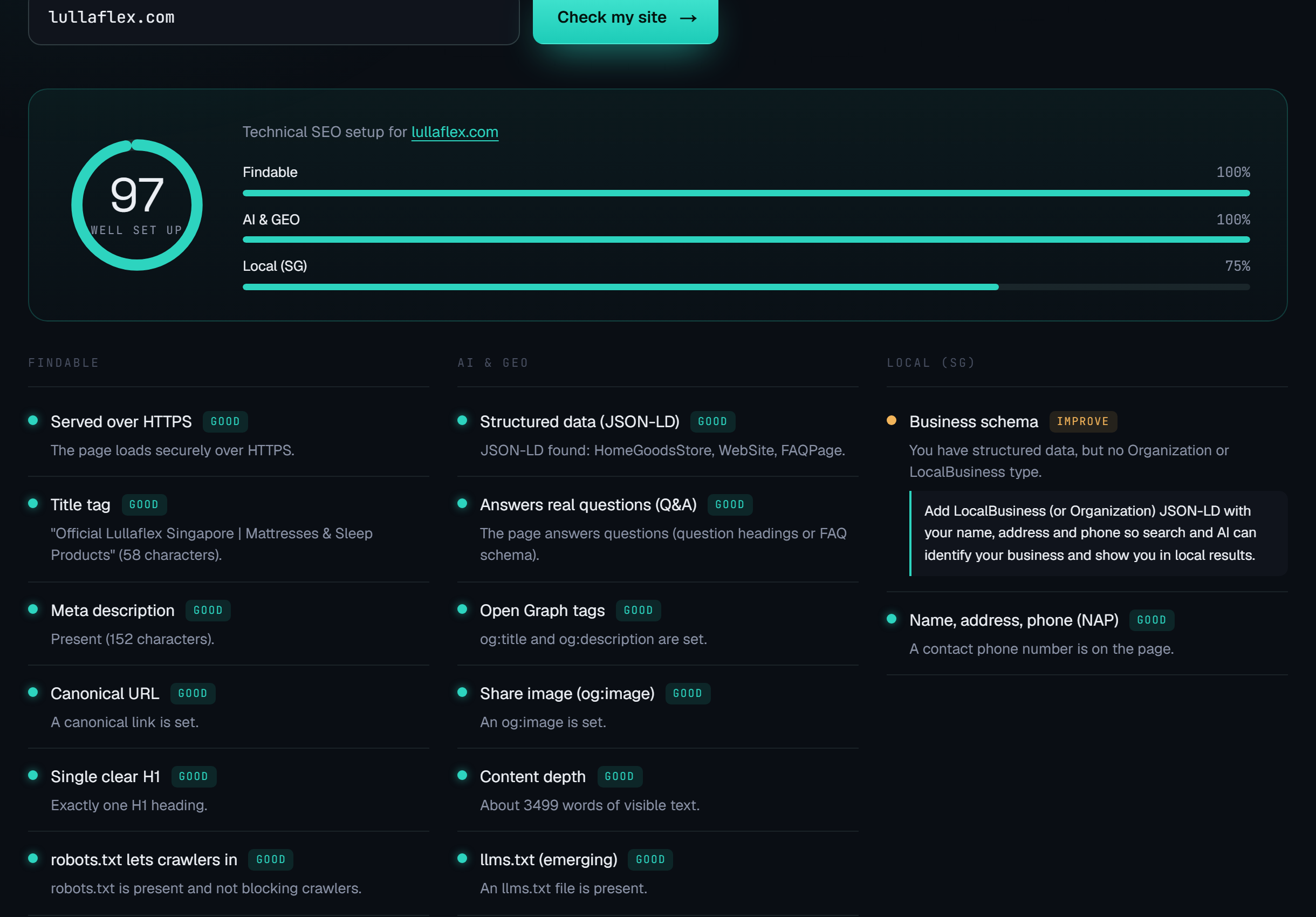
Task: Click the FINDABLE column header
Action: coord(64,363)
